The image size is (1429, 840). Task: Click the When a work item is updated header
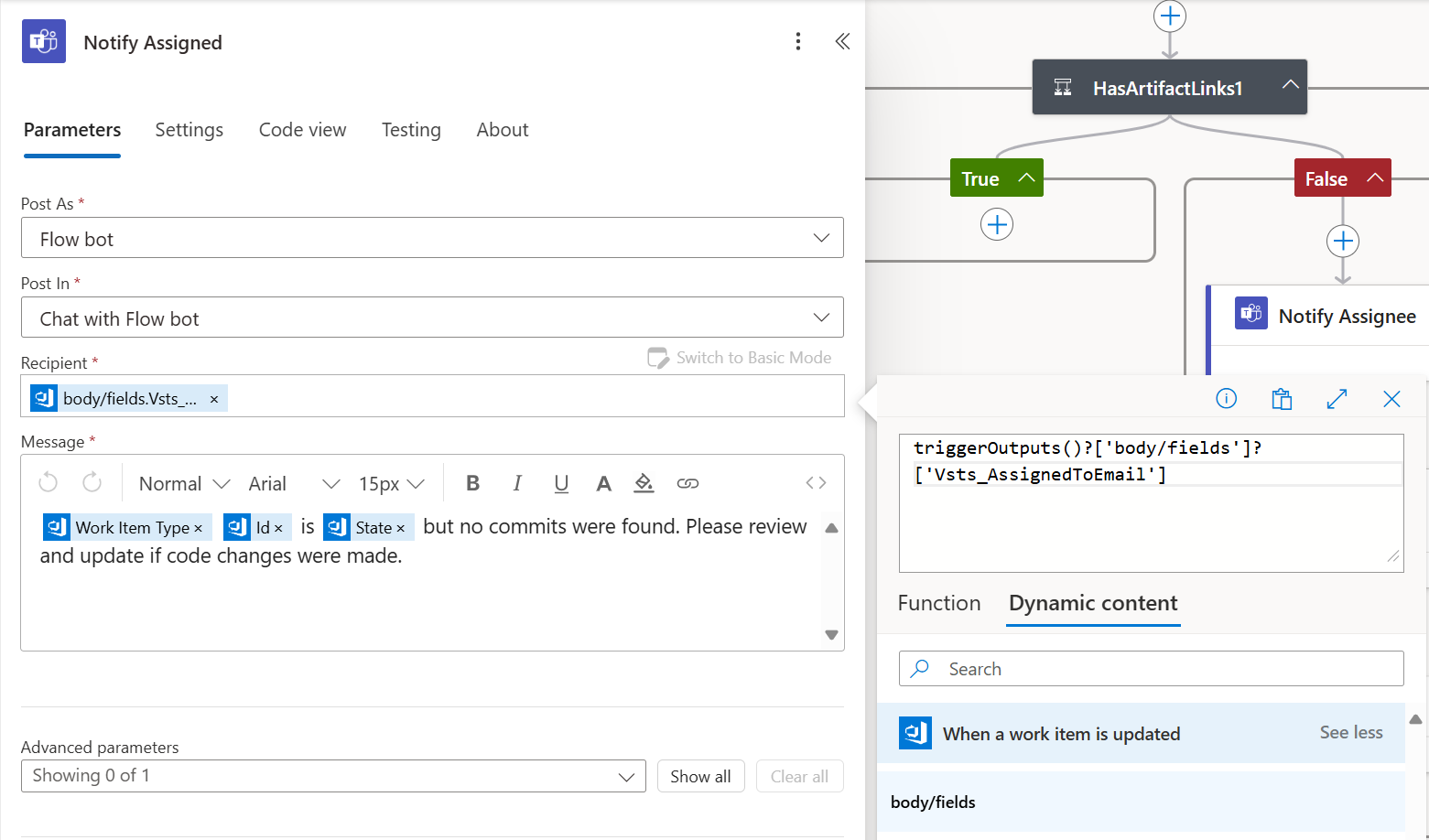(1141, 733)
